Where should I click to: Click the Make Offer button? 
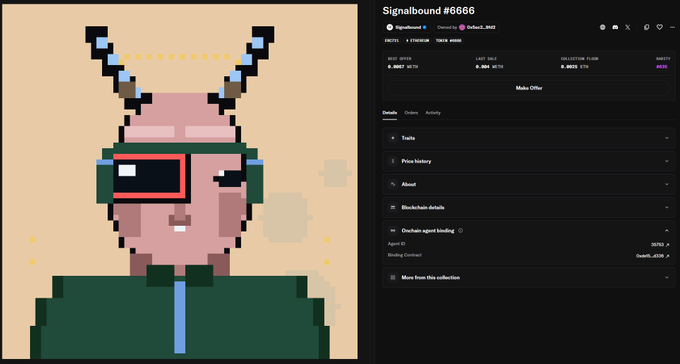(529, 88)
